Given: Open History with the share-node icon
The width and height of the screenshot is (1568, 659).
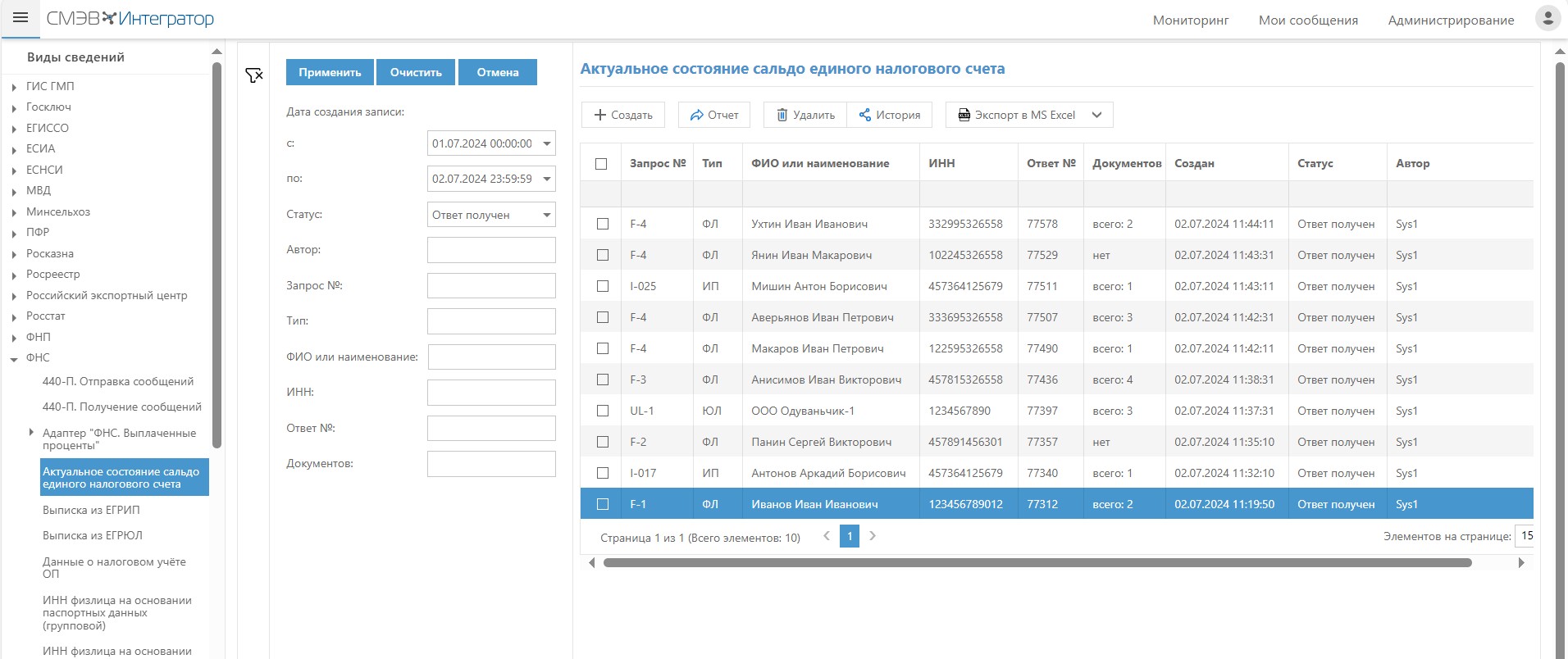Looking at the screenshot, I should [890, 115].
